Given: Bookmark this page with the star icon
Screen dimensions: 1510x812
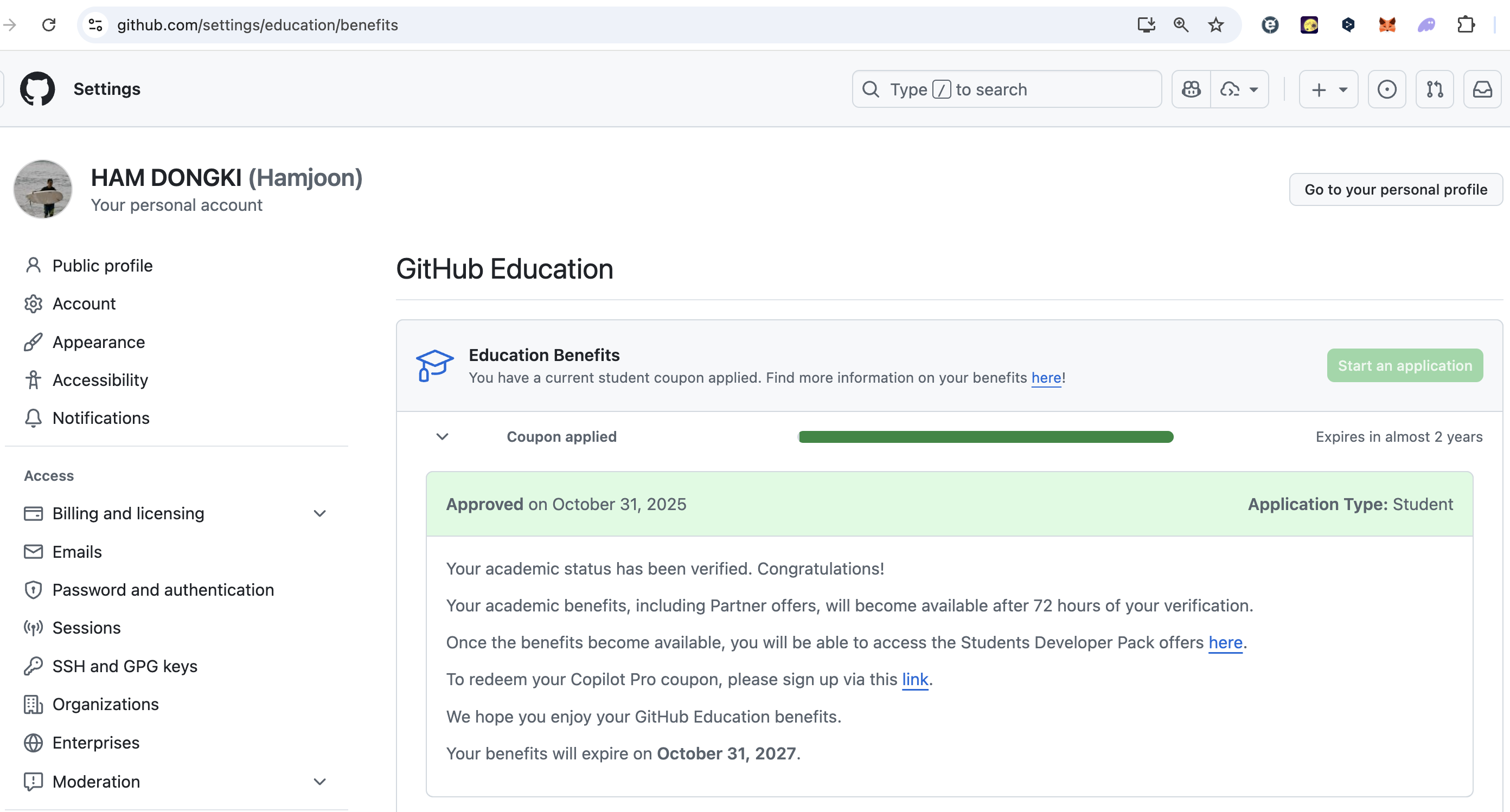Looking at the screenshot, I should click(x=1215, y=25).
